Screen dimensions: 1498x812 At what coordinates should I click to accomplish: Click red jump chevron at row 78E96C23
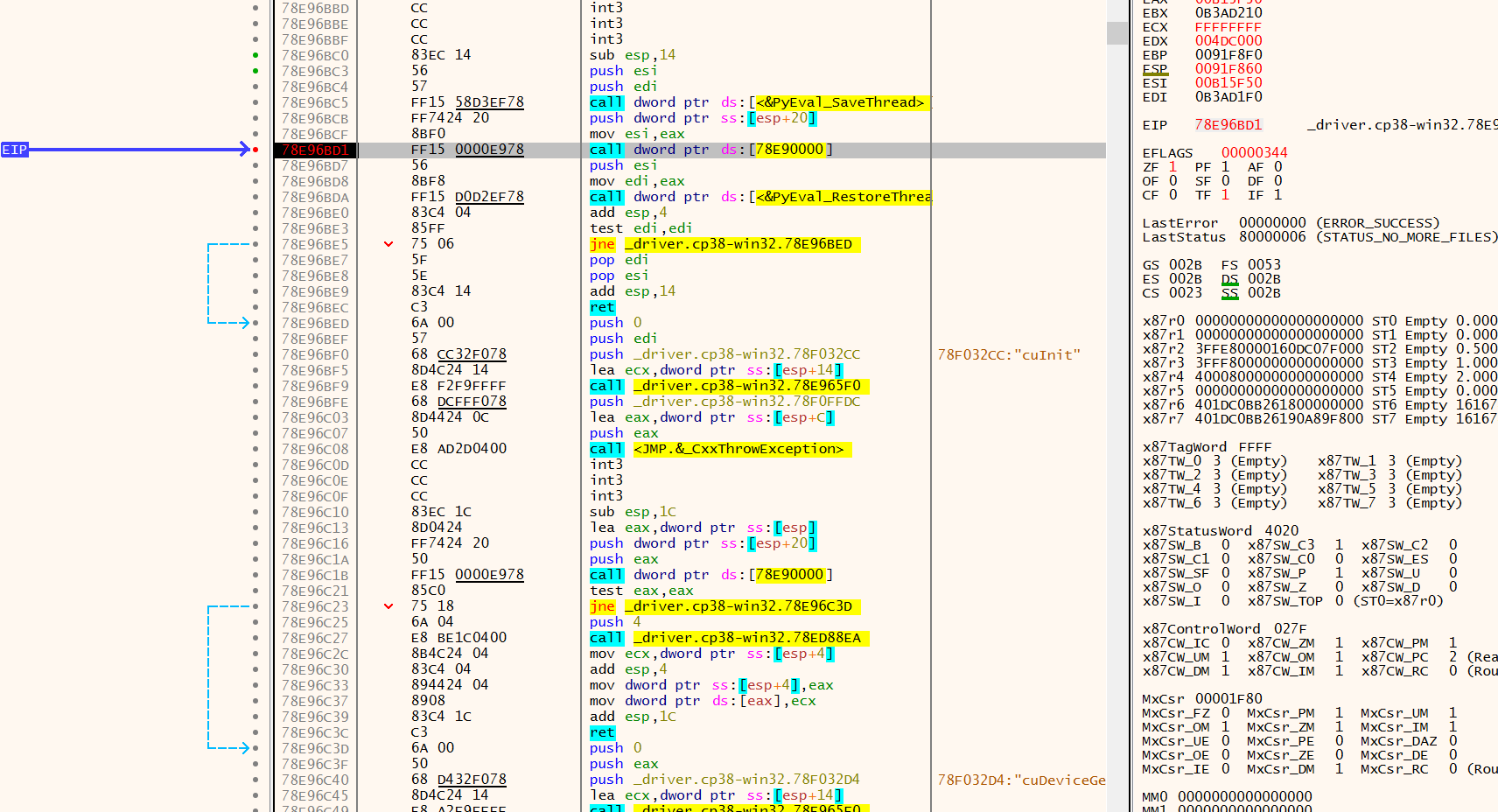point(388,606)
